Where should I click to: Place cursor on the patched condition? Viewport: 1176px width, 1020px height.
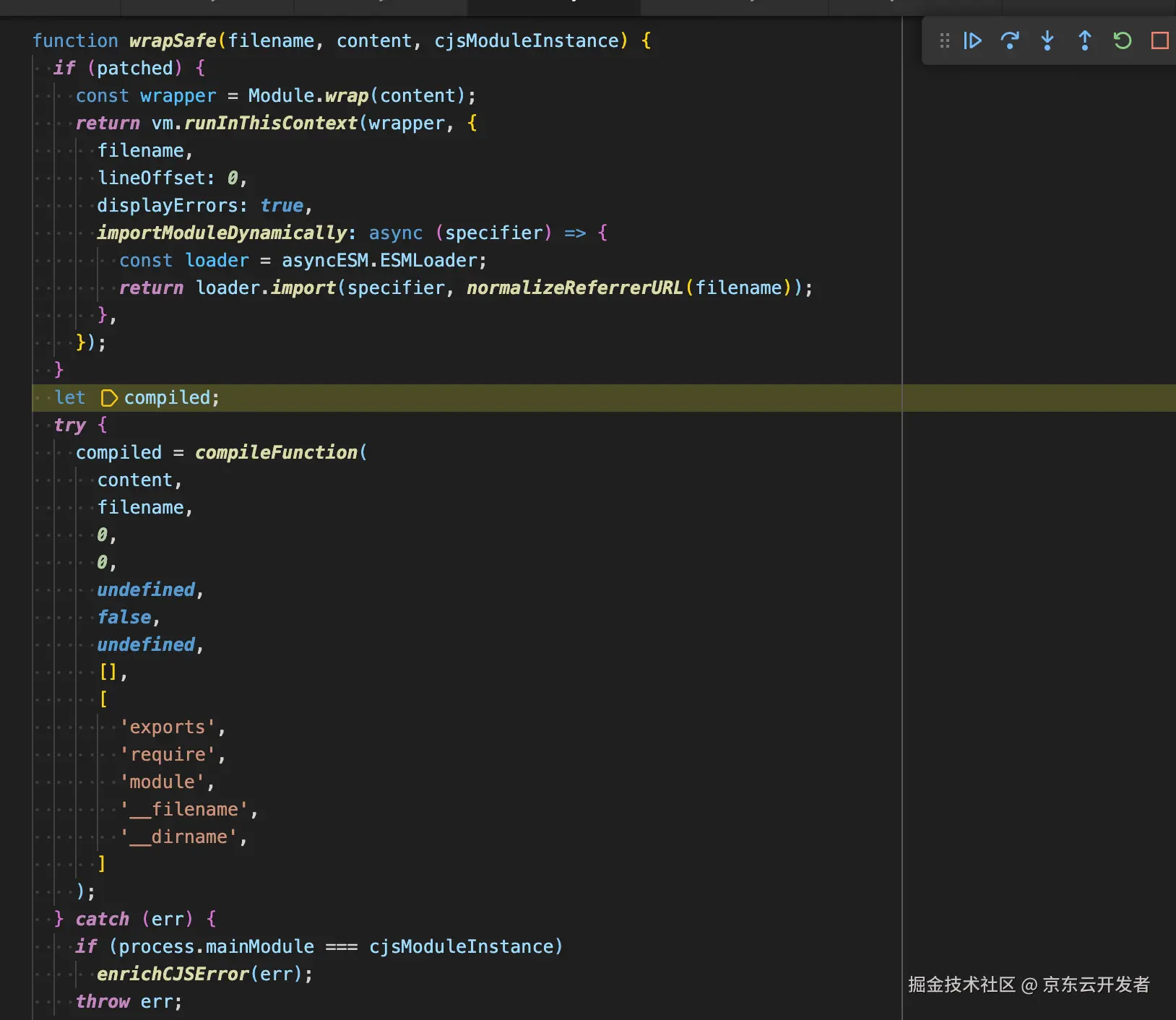click(x=135, y=69)
